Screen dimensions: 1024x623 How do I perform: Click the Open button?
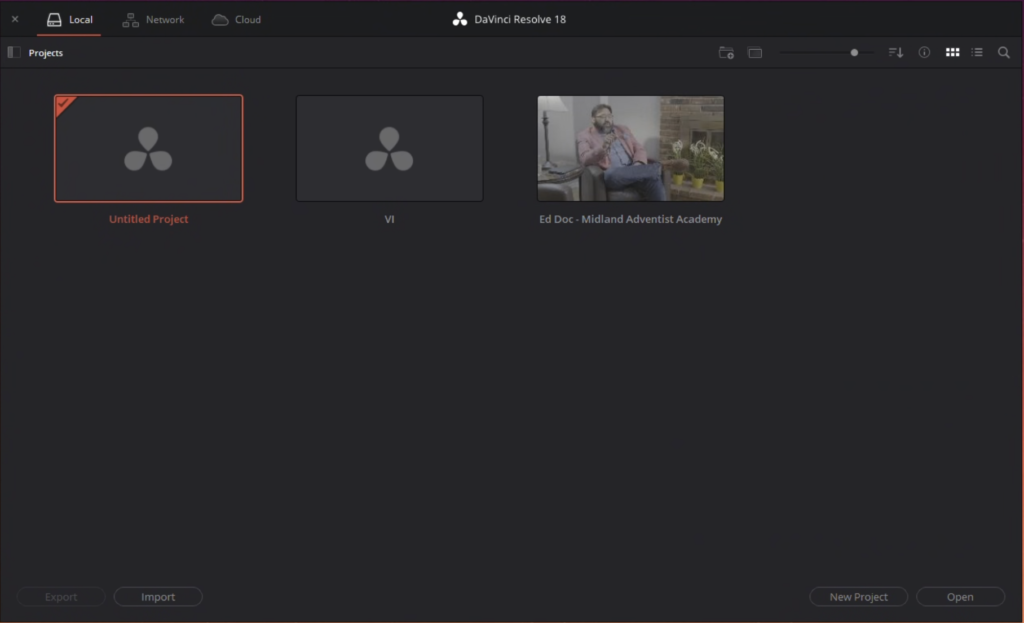(x=960, y=597)
